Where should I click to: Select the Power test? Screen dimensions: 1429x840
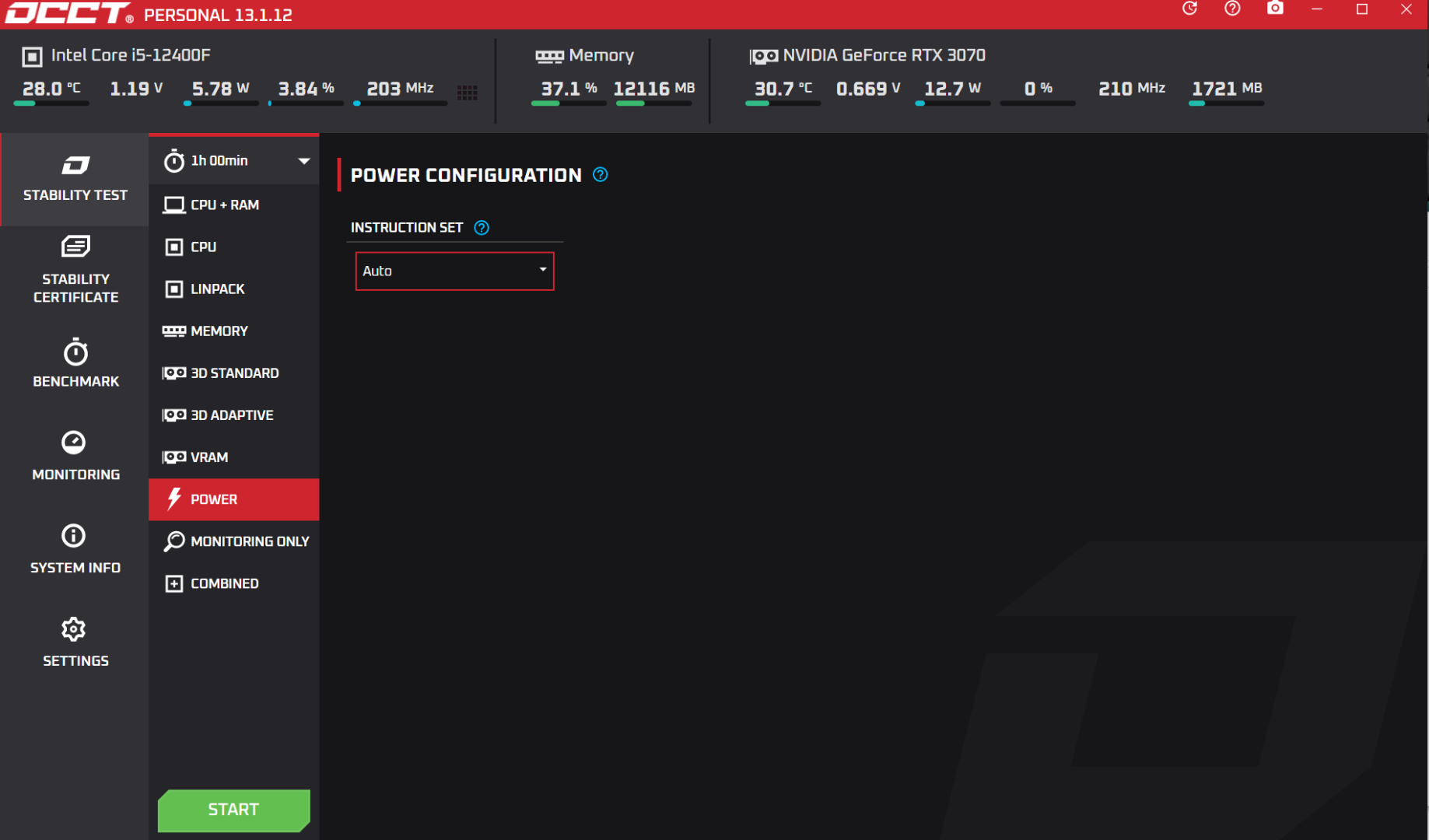click(x=234, y=499)
